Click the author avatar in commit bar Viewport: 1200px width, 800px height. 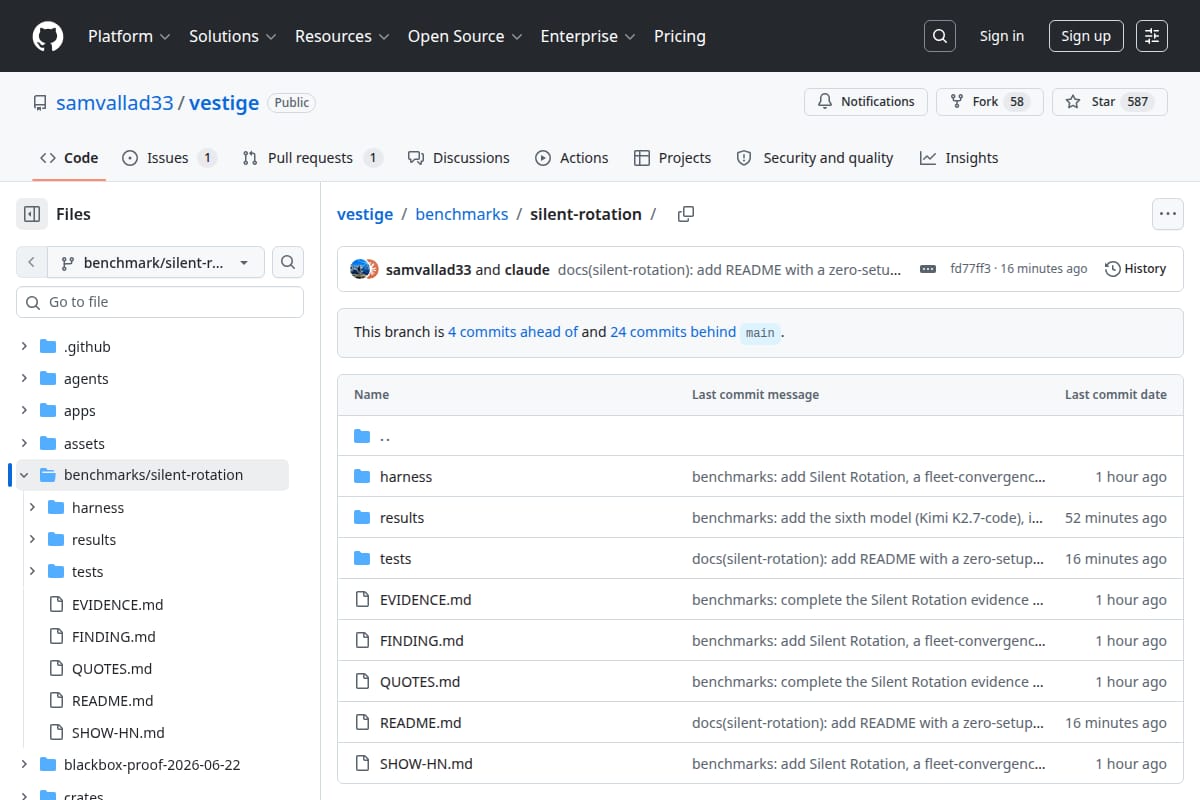[359, 269]
